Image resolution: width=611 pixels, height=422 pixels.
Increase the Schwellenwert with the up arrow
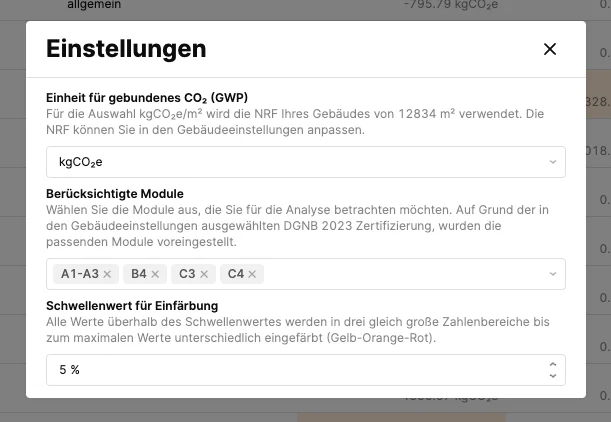coord(553,364)
